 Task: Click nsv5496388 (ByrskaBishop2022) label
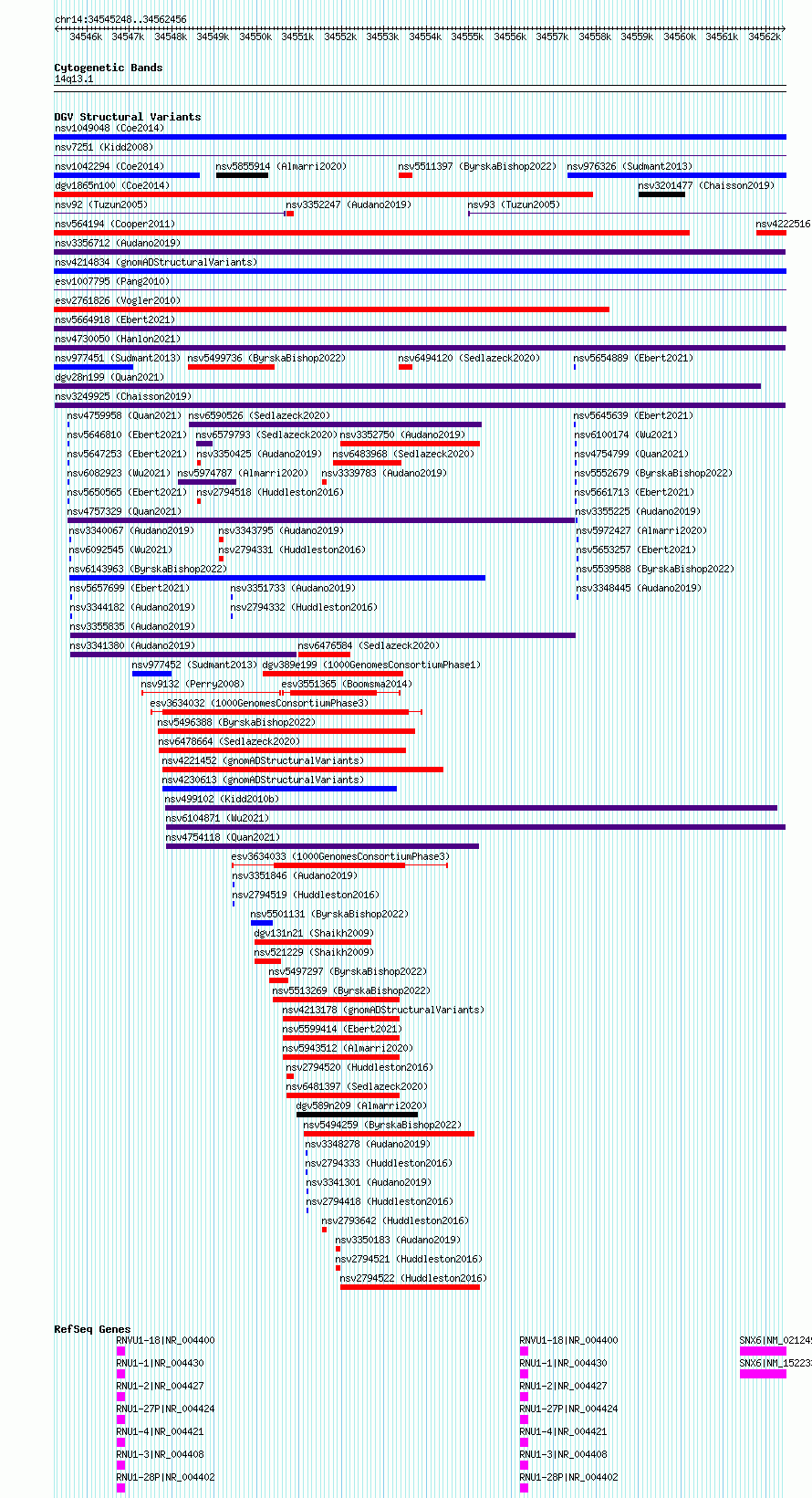pos(236,722)
